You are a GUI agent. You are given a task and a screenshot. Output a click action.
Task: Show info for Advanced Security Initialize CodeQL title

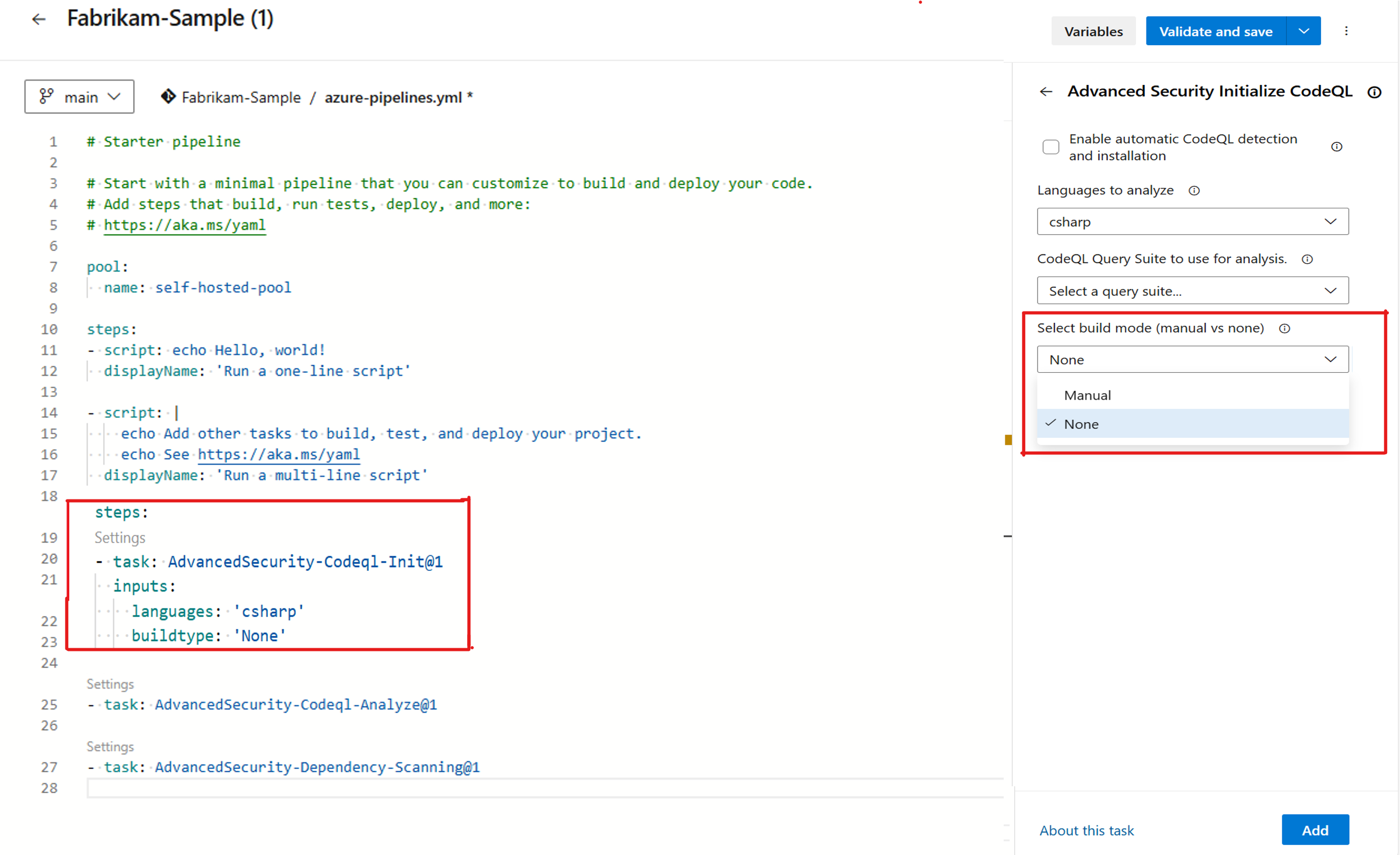point(1374,92)
